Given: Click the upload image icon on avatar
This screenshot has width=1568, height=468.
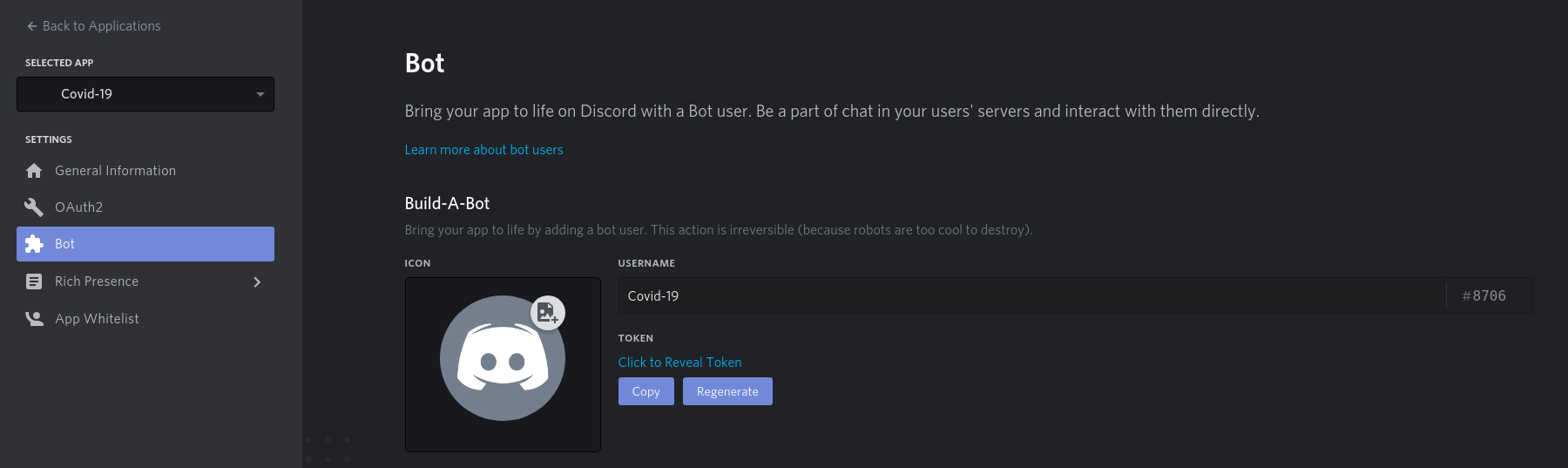Looking at the screenshot, I should [x=548, y=312].
